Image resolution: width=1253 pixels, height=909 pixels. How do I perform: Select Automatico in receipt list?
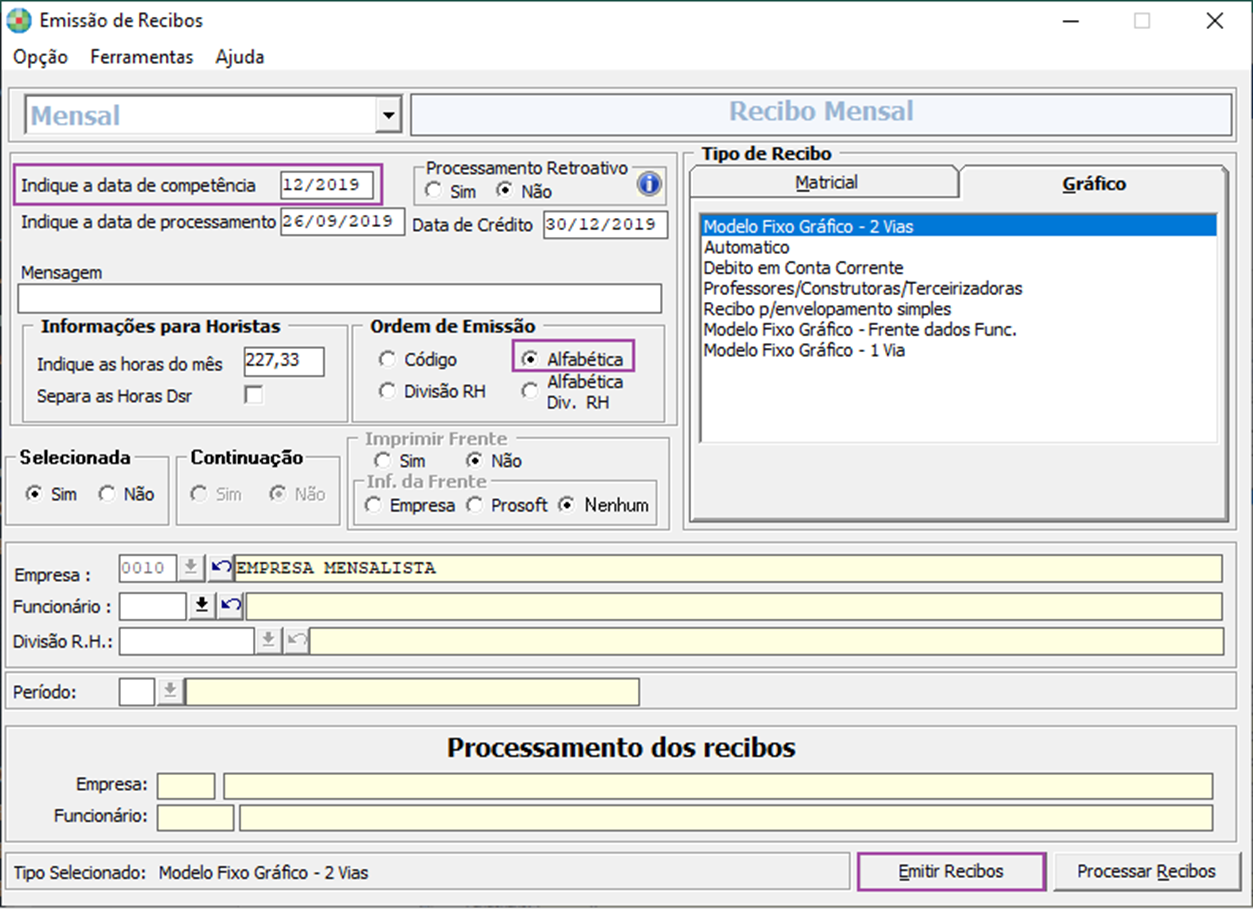tap(959, 247)
